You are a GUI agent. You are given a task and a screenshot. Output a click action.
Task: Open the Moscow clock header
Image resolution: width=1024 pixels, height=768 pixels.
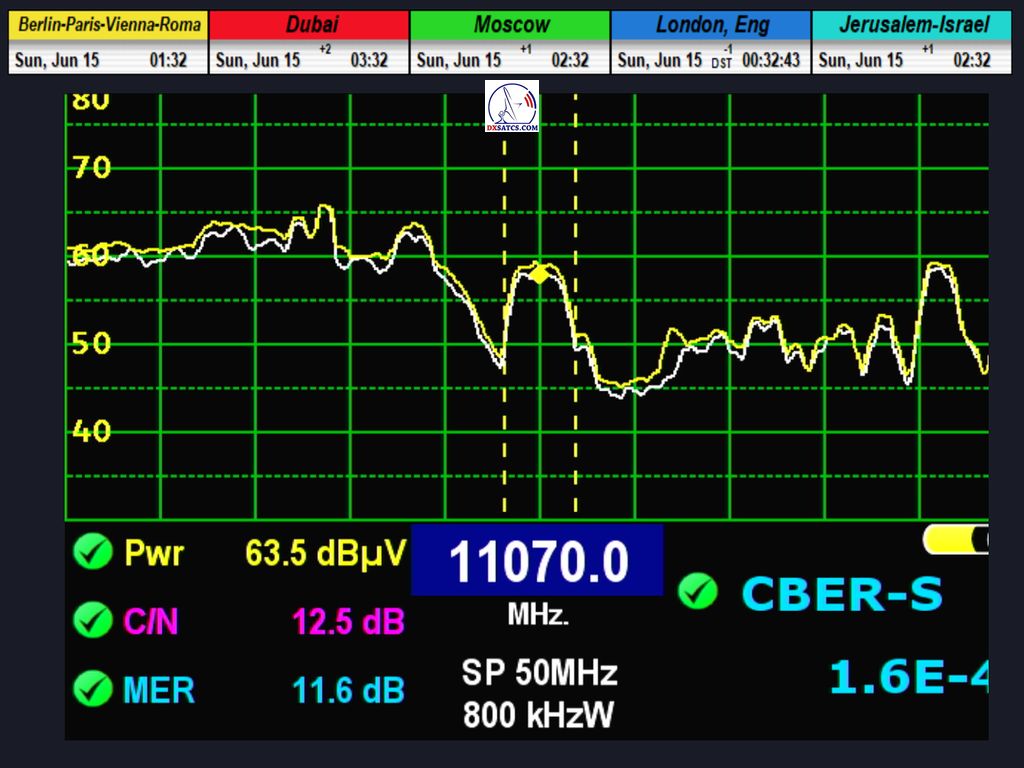pos(510,25)
